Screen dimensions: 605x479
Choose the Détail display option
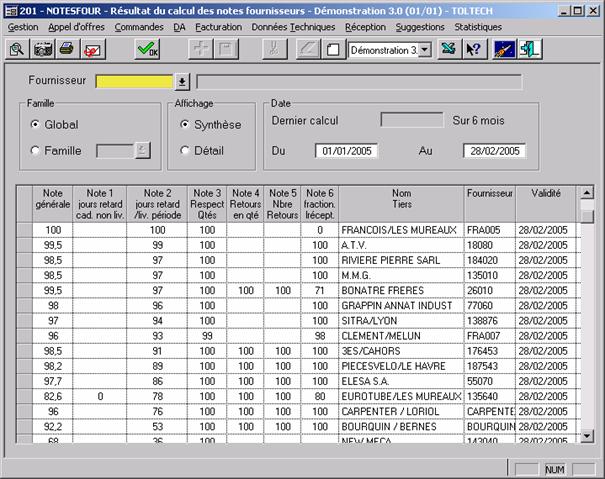point(185,151)
